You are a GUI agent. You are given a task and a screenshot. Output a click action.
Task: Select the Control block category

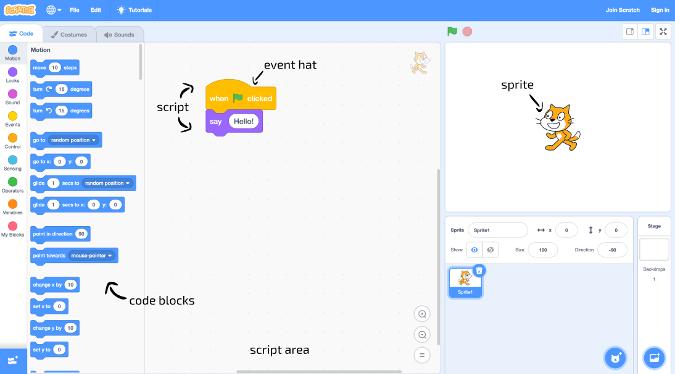click(12, 141)
